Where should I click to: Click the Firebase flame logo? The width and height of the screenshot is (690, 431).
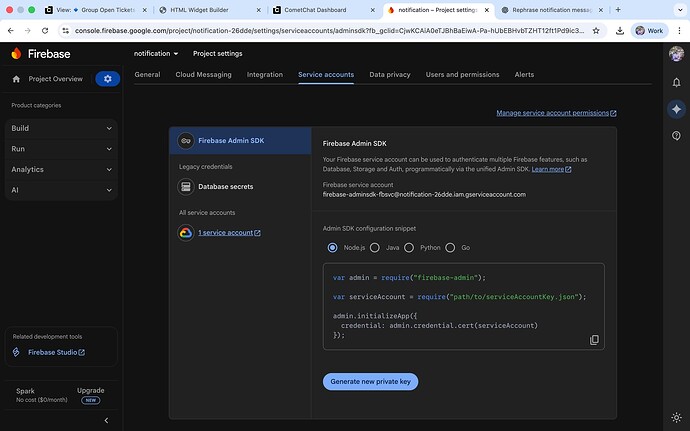16,53
